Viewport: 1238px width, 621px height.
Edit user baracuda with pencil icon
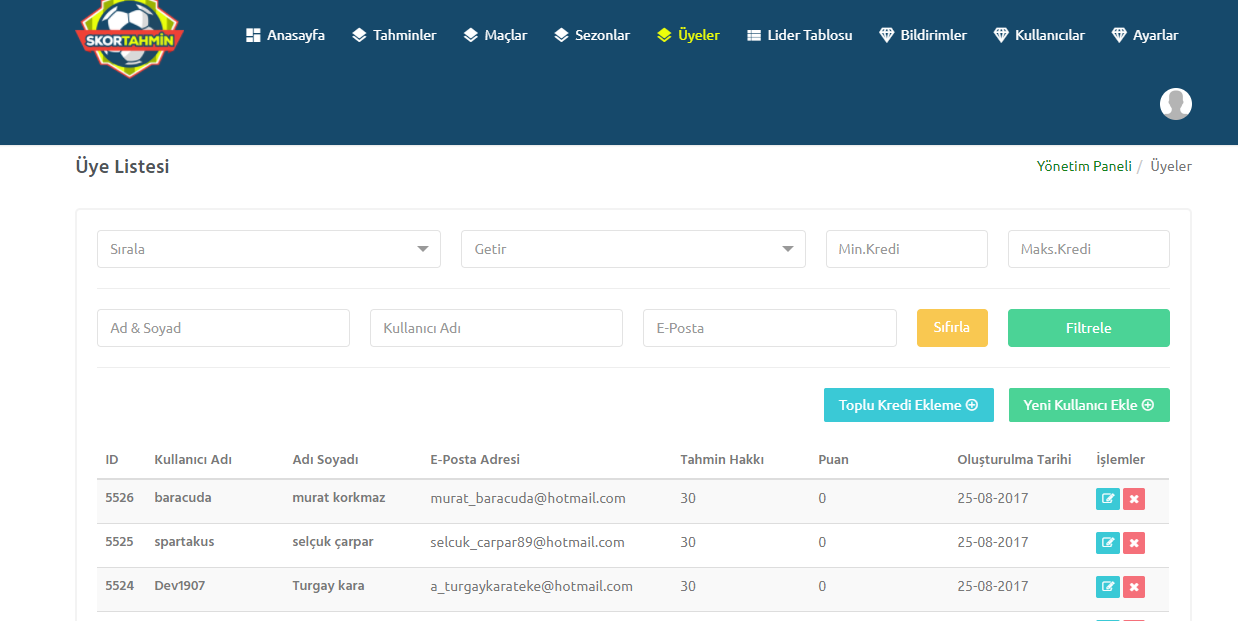pyautogui.click(x=1108, y=499)
